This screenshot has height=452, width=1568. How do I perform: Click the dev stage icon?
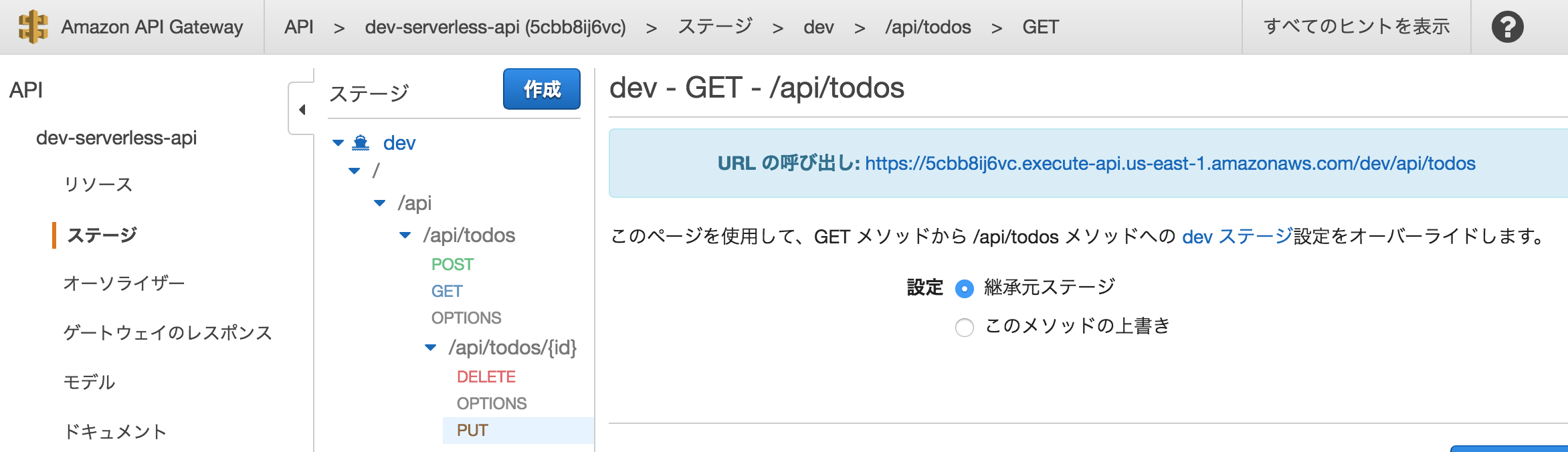(361, 142)
